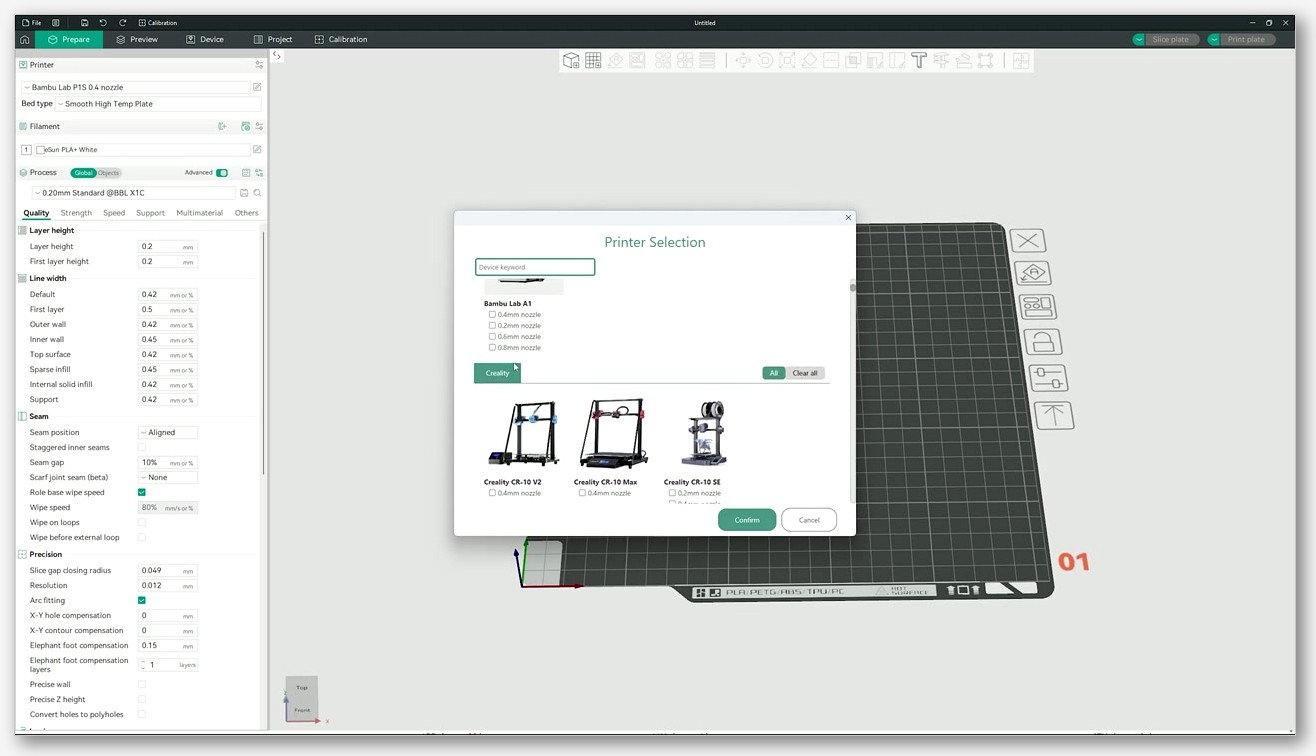Expand the process preset dropdown
Viewport: 1316px width, 756px height.
[x=135, y=192]
